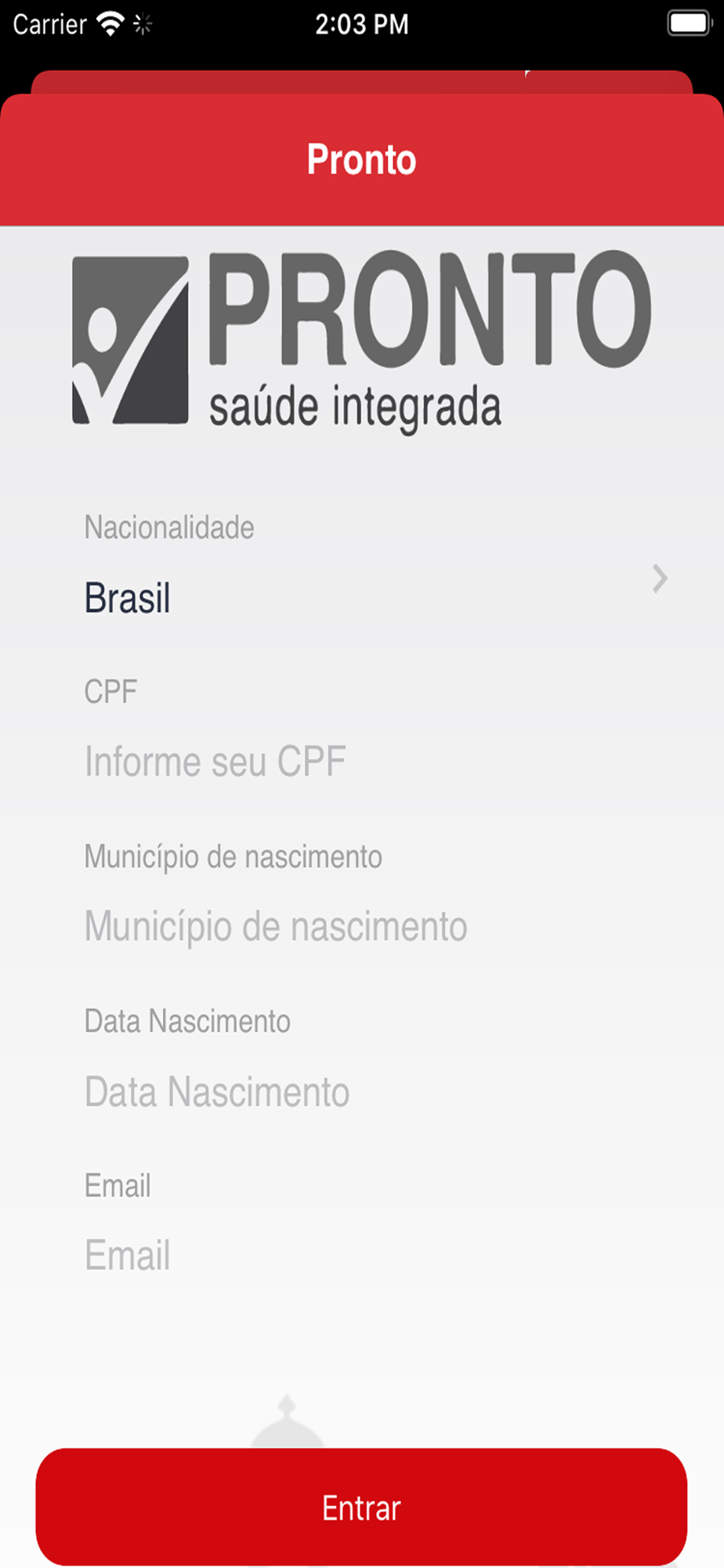This screenshot has width=724, height=1568.
Task: Select the Data Nascimento placeholder input
Action: tap(217, 1091)
